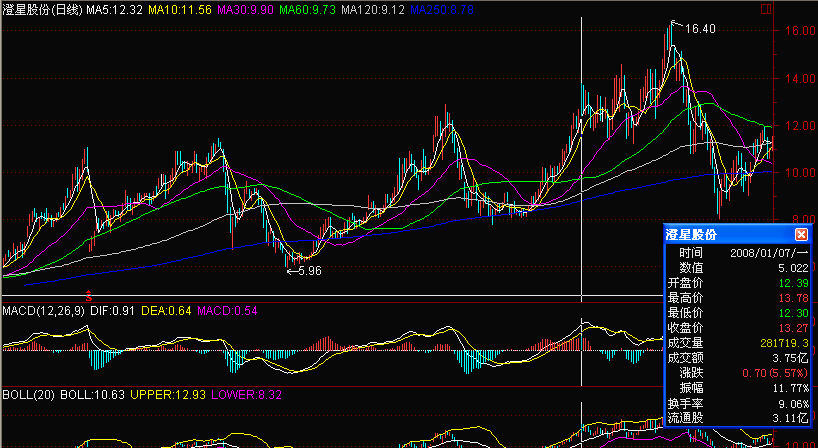Screen dimensions: 818x448
Task: Select the MA120:9.12 label
Action: tap(373, 9)
